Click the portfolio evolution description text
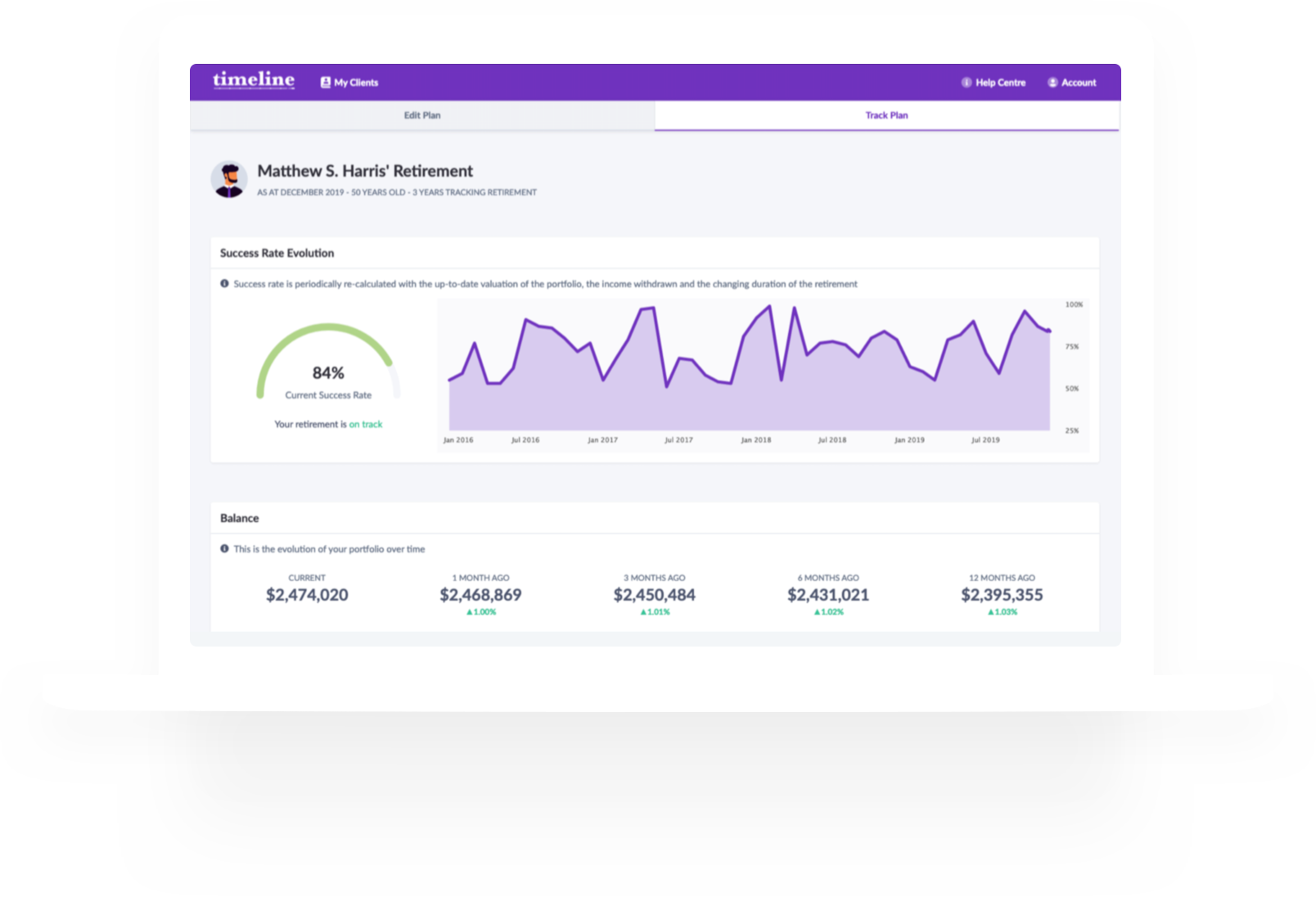This screenshot has height=897, width=1316. [x=330, y=549]
